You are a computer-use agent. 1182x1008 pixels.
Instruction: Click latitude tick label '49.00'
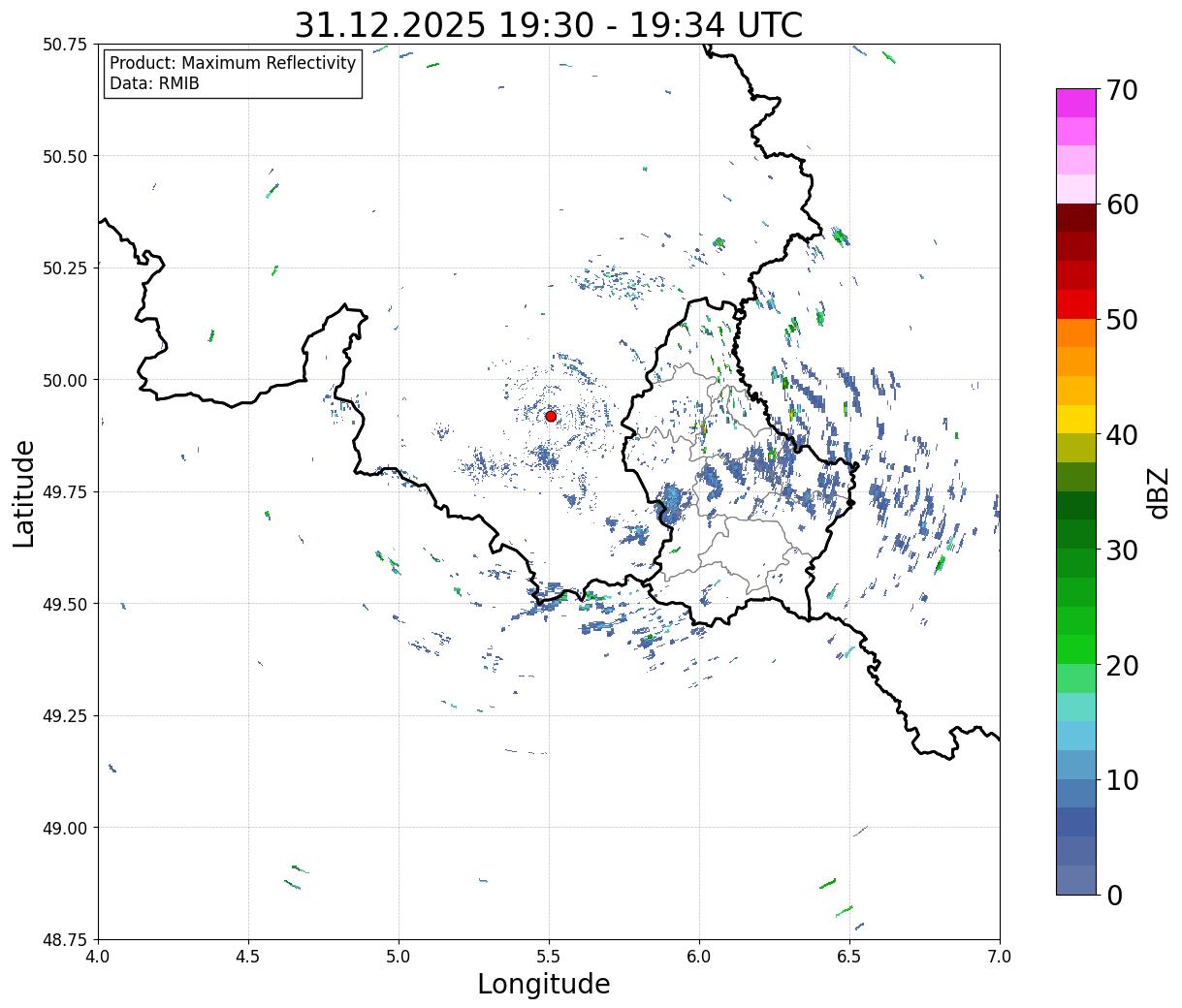(x=65, y=828)
